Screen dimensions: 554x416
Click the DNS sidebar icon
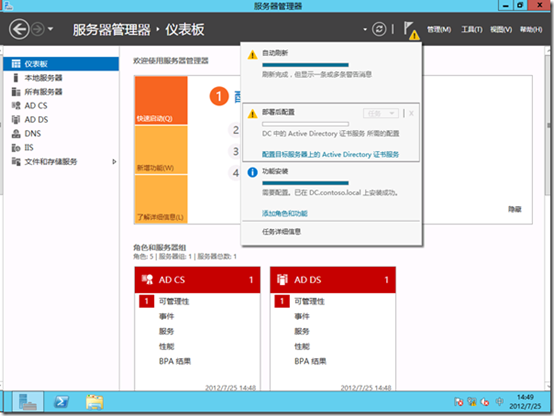click(16, 134)
